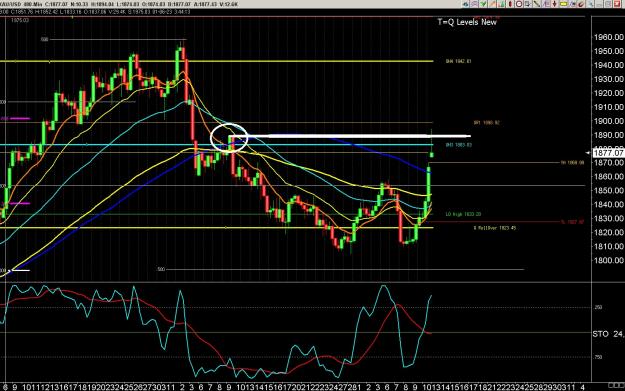Click the STO stochastic indicator label
Image resolution: width=625 pixels, height=391 pixels.
[600, 334]
